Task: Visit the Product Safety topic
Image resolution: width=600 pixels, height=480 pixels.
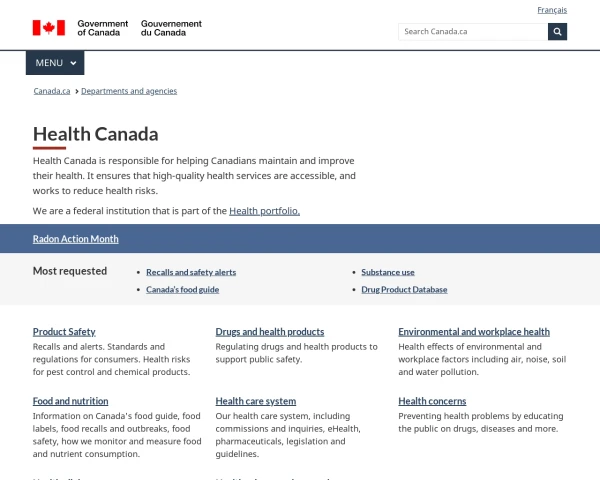Action: pyautogui.click(x=64, y=332)
